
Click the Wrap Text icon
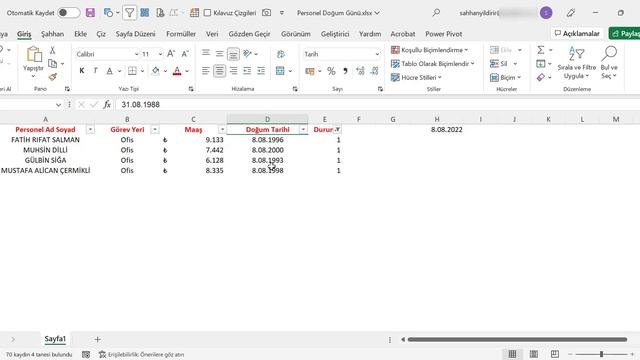[x=281, y=54]
